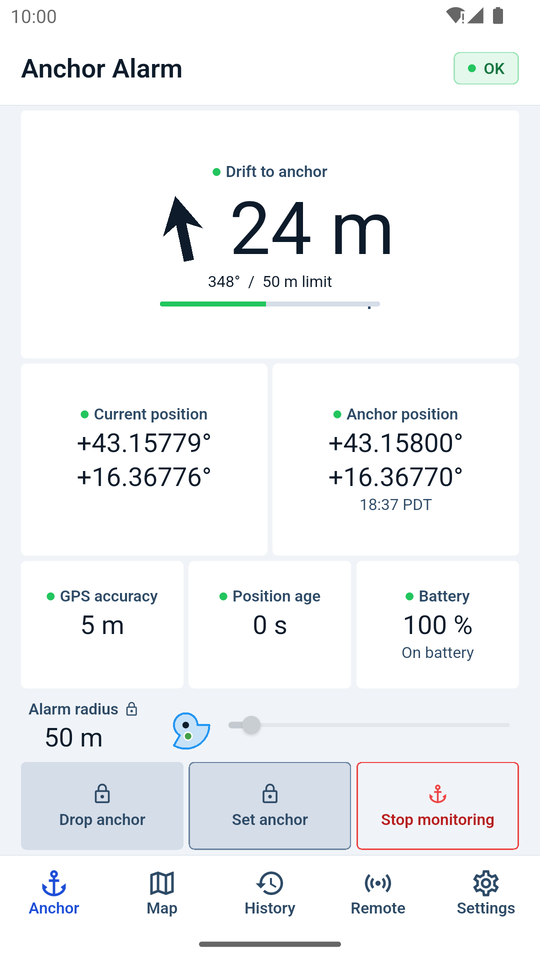Go to the Remote tab
Screen dimensions: 540x960
click(378, 893)
